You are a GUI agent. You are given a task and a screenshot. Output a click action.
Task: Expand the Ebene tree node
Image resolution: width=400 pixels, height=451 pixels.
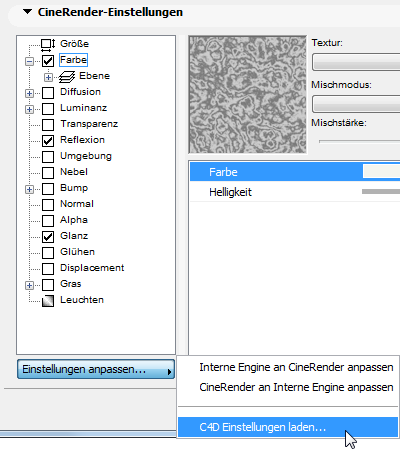pyautogui.click(x=48, y=77)
